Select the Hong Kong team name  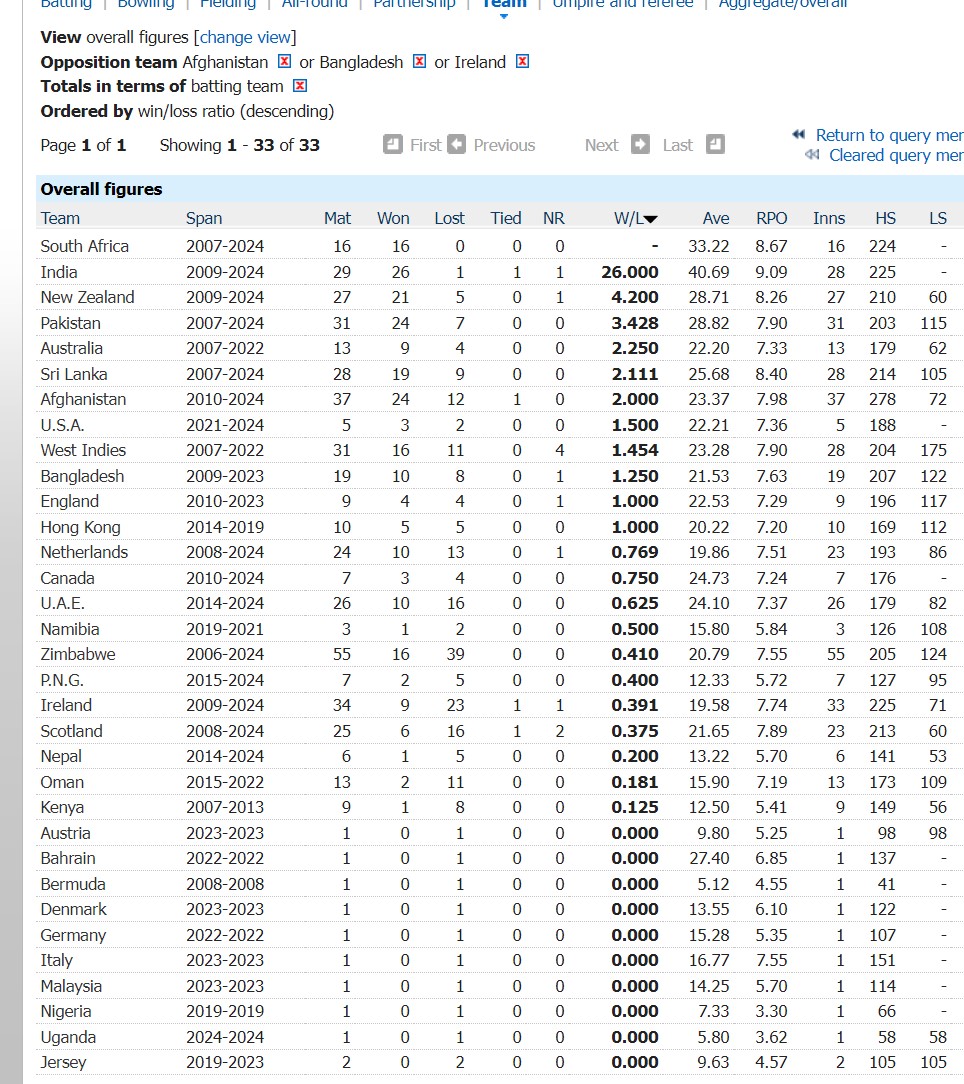(80, 527)
